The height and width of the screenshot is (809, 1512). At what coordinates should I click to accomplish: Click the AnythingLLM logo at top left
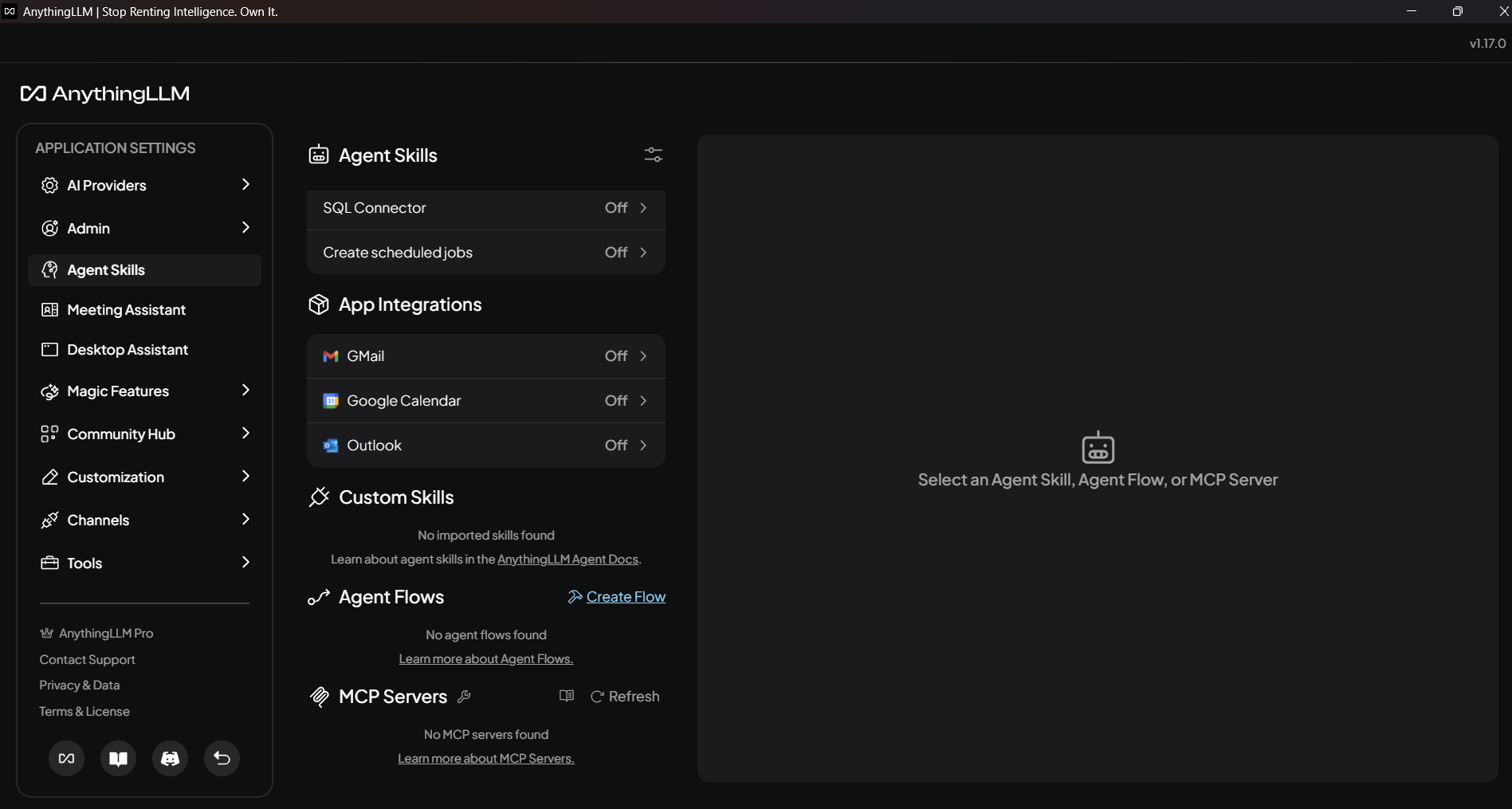click(104, 94)
